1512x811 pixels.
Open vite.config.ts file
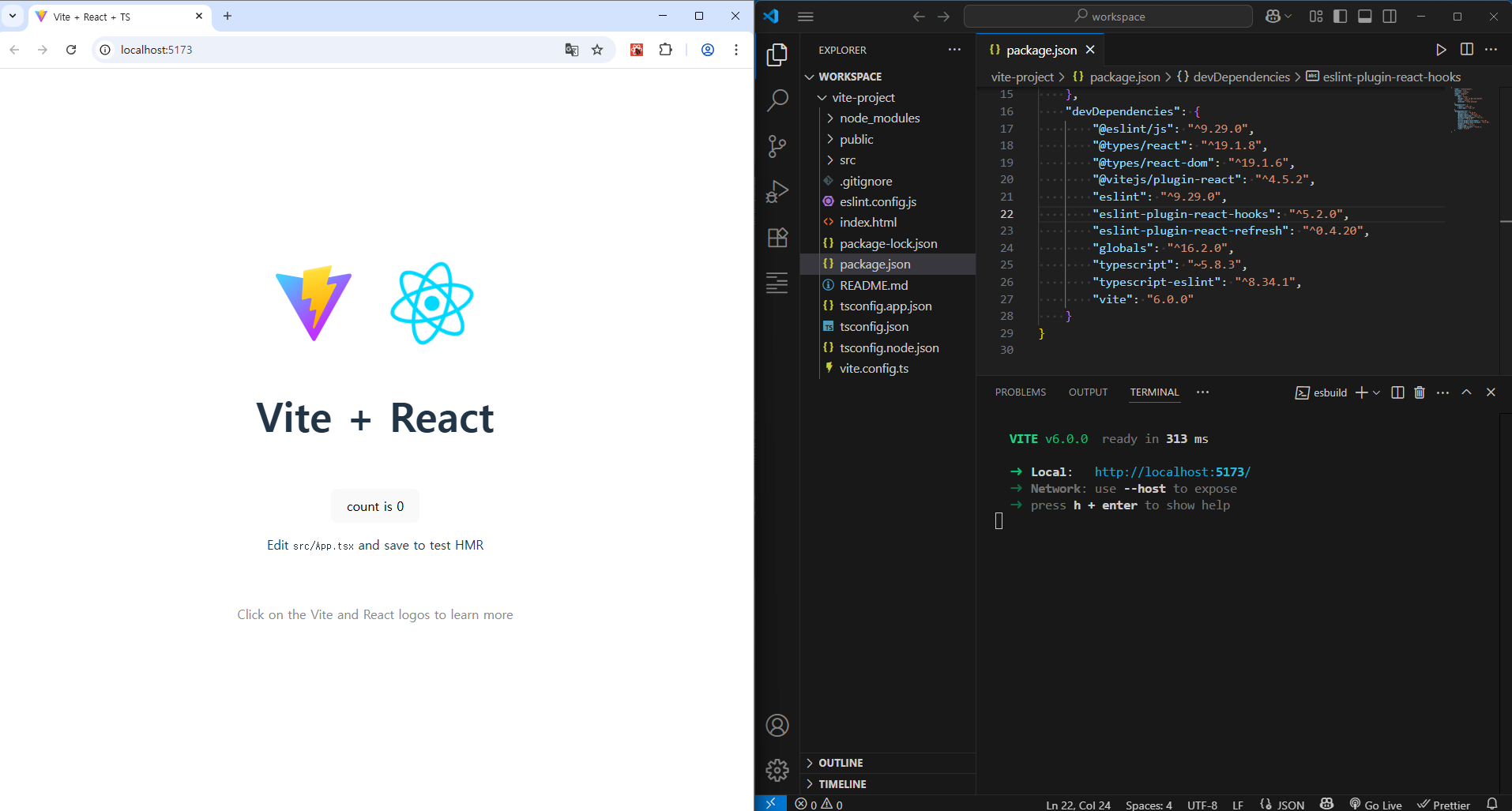(x=874, y=369)
